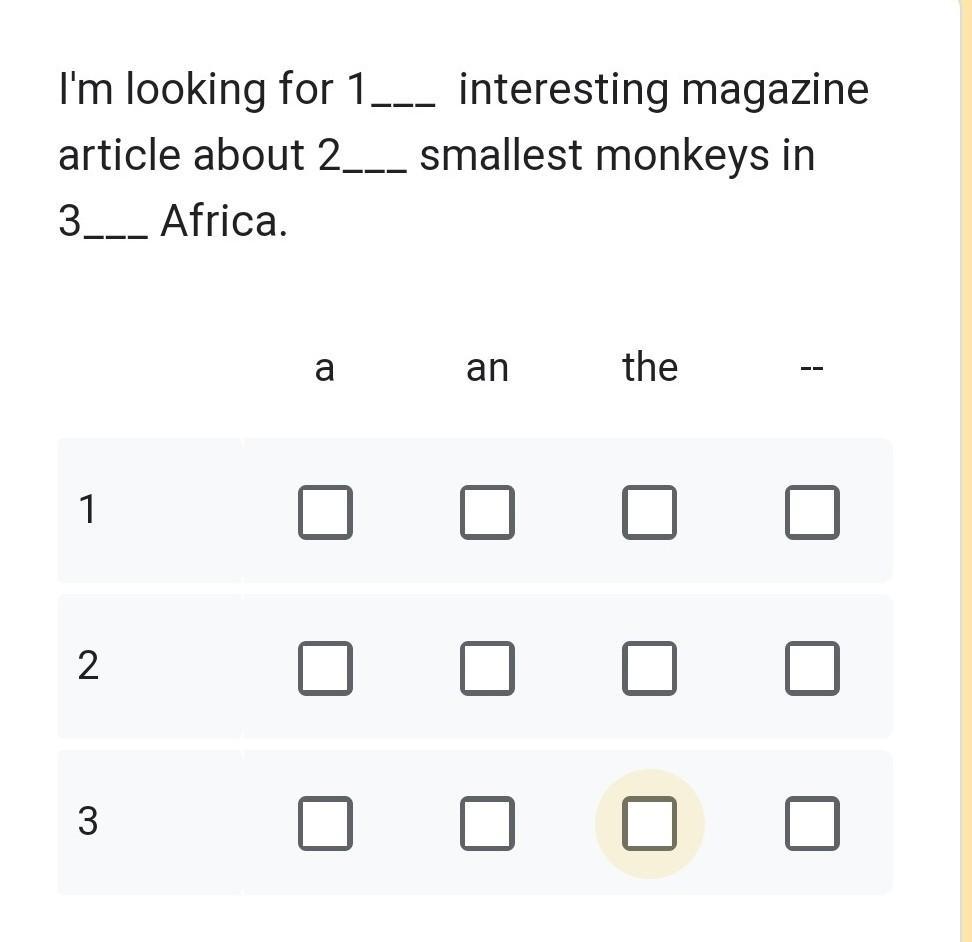The height and width of the screenshot is (942, 972).
Task: Check 'a' for blank 3
Action: (325, 823)
